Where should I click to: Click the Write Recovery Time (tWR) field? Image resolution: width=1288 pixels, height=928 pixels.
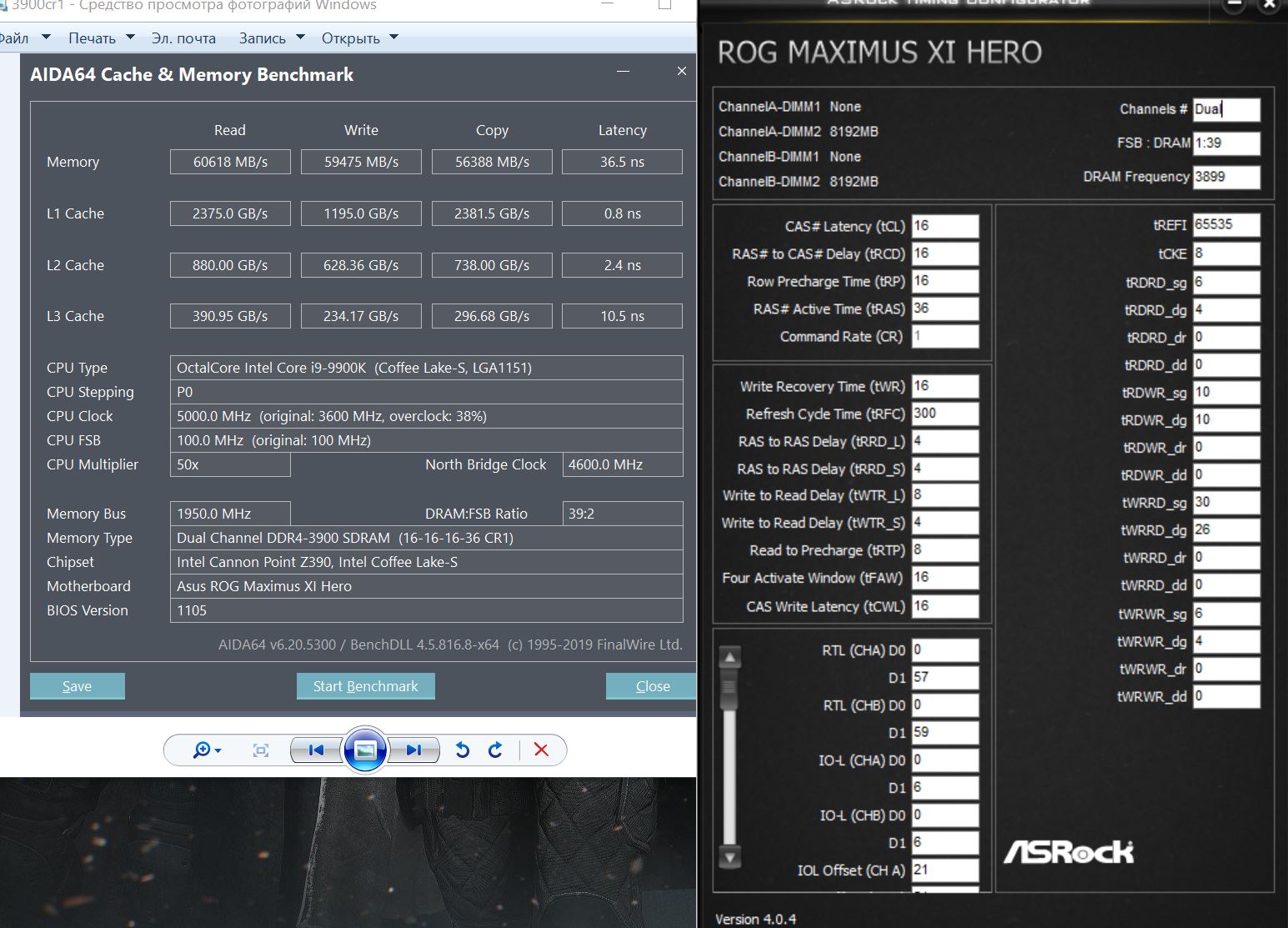945,386
